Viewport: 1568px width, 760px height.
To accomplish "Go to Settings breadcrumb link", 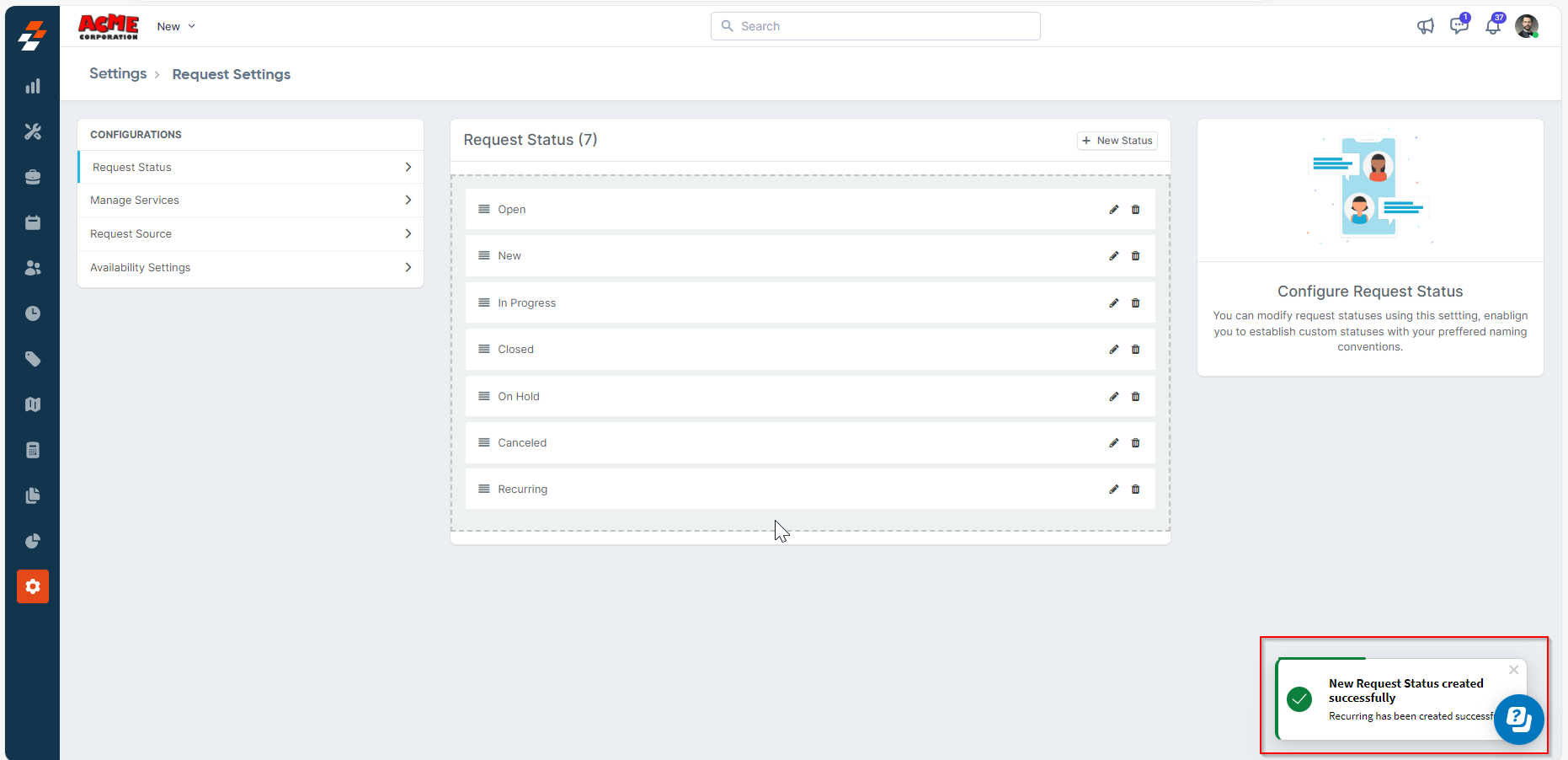I will (x=118, y=74).
